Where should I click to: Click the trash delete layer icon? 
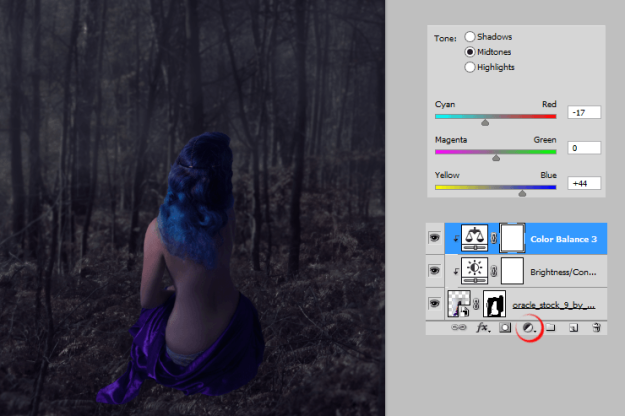596,328
